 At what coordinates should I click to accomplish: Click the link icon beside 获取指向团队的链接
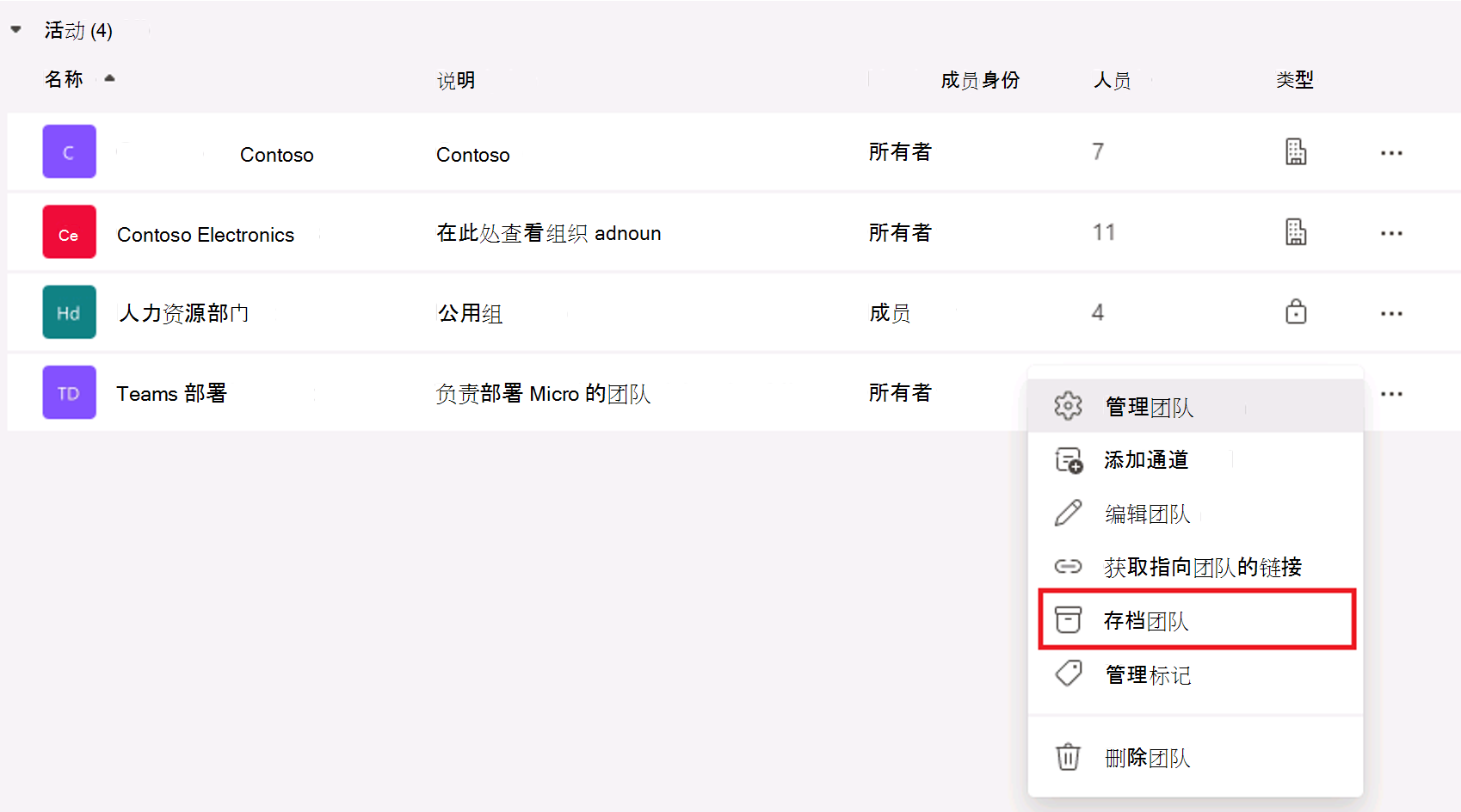[x=1068, y=566]
